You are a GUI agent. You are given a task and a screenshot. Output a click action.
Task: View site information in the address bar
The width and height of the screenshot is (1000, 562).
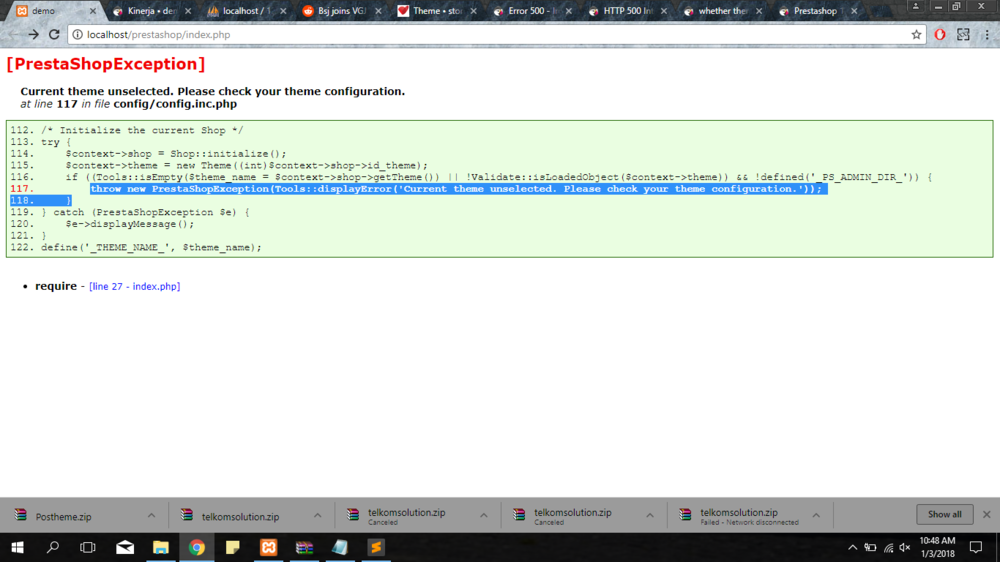coord(77,34)
